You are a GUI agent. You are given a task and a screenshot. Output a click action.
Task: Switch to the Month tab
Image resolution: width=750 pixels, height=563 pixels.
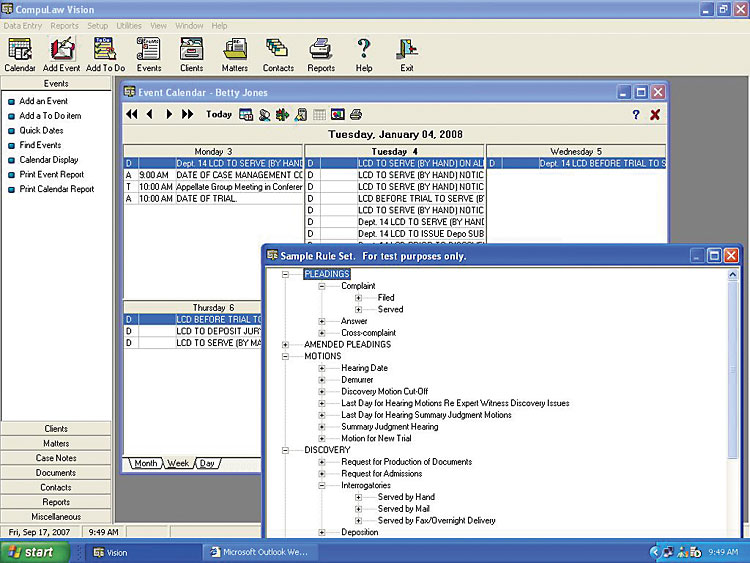tap(145, 463)
